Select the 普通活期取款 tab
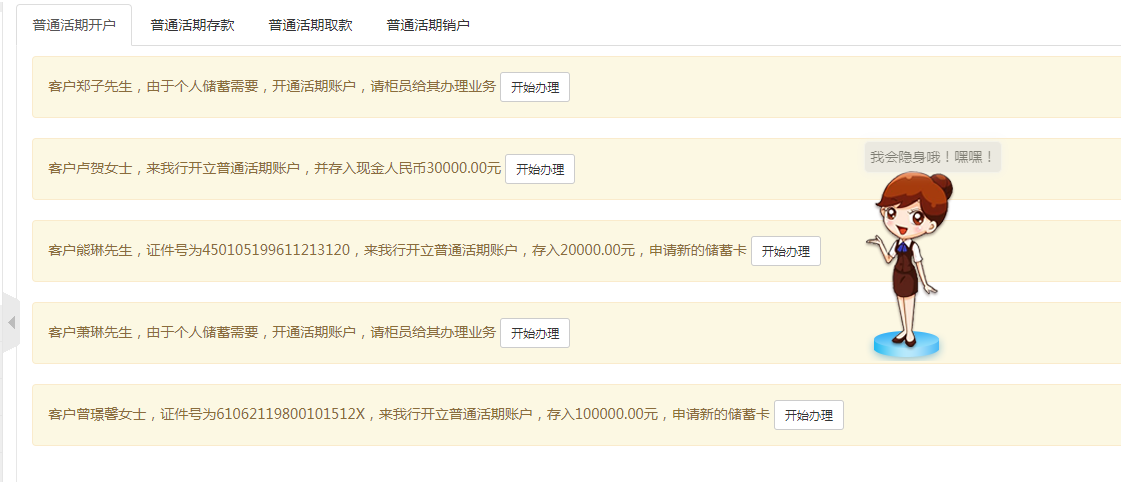The height and width of the screenshot is (482, 1121). click(310, 25)
